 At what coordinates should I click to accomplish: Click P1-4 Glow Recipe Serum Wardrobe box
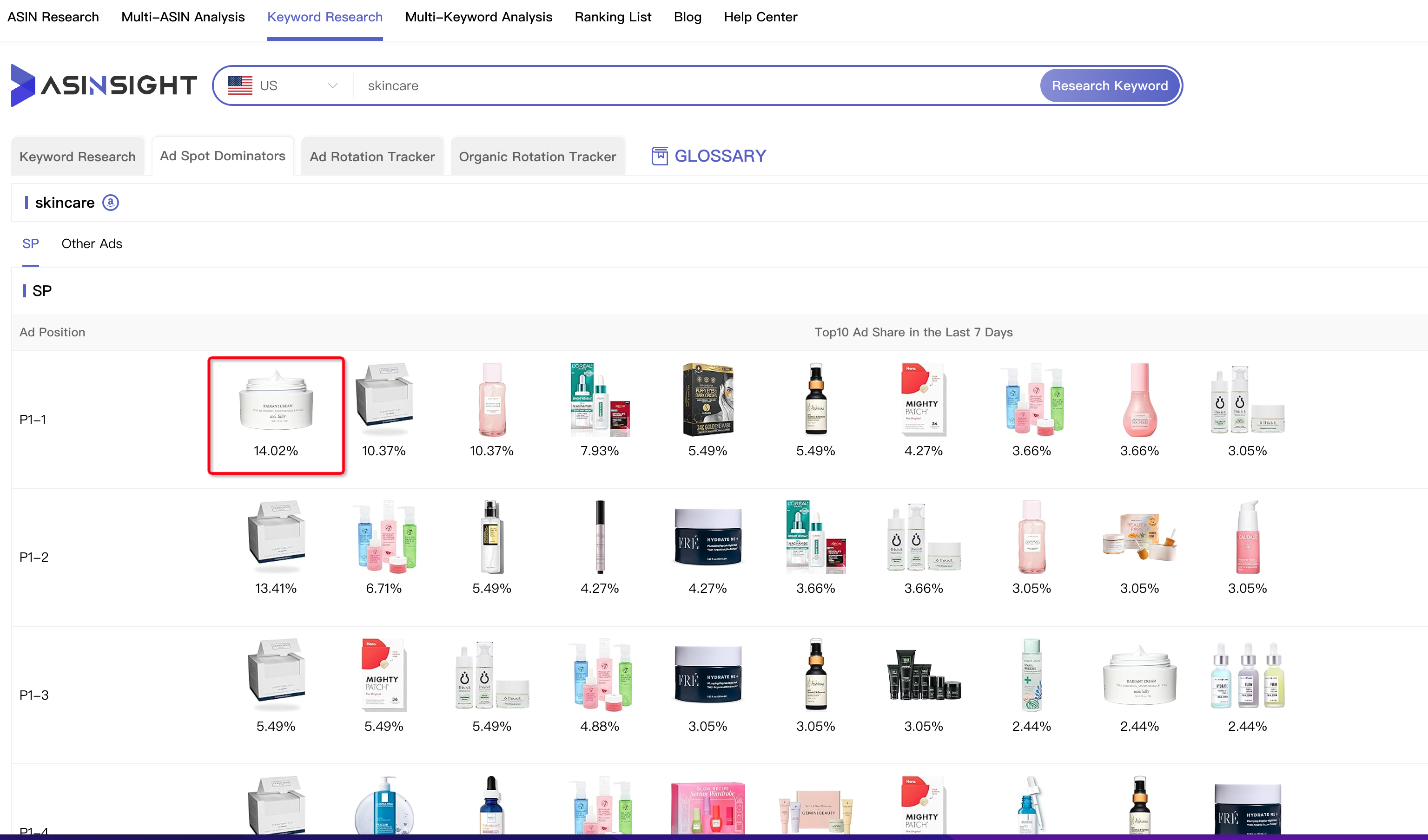tap(707, 808)
